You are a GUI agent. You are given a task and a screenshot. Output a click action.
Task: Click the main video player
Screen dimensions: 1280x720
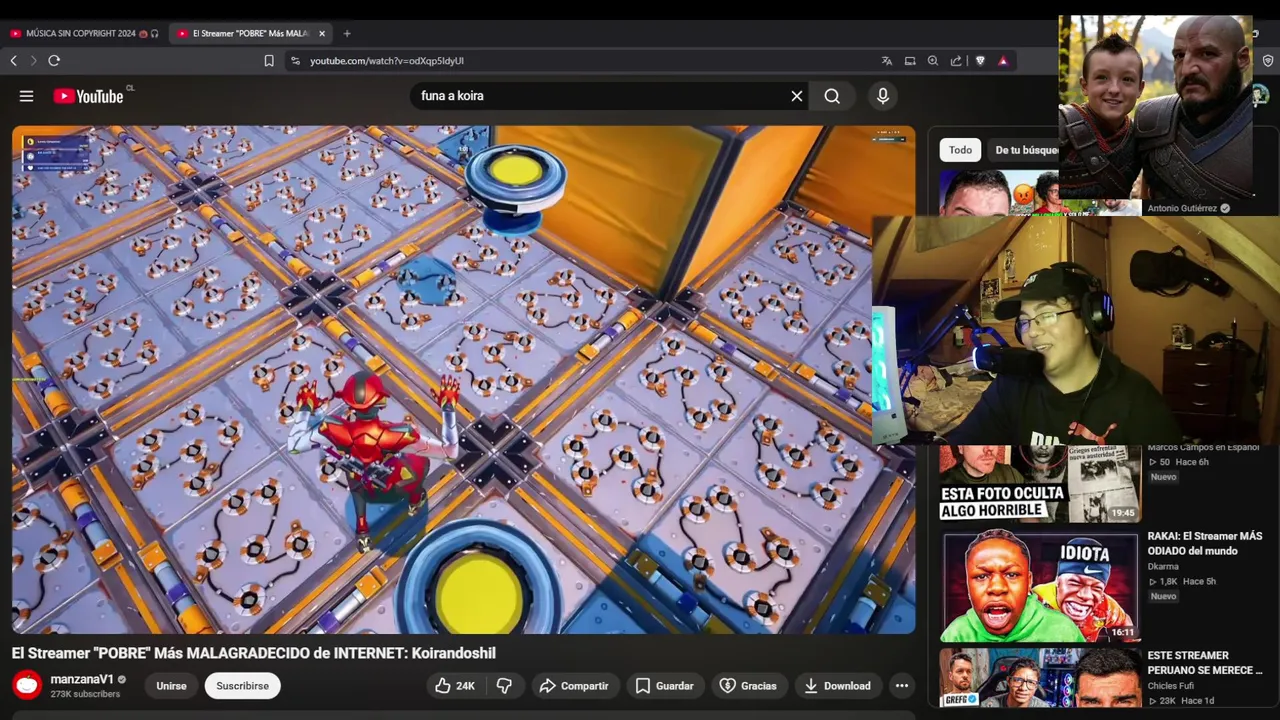coord(463,380)
